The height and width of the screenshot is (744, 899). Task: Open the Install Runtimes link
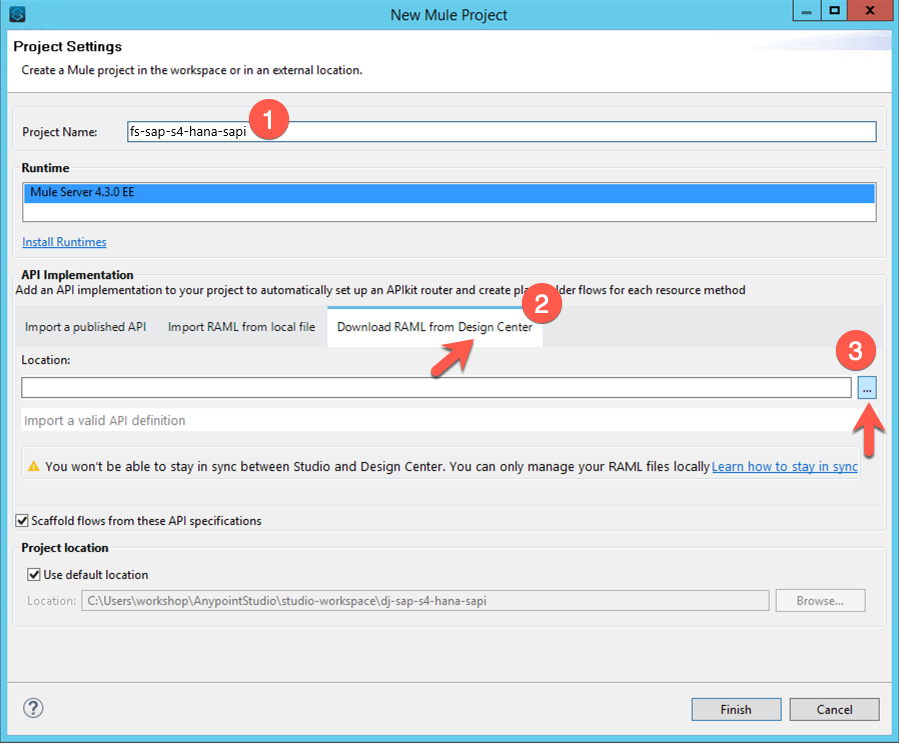[64, 242]
